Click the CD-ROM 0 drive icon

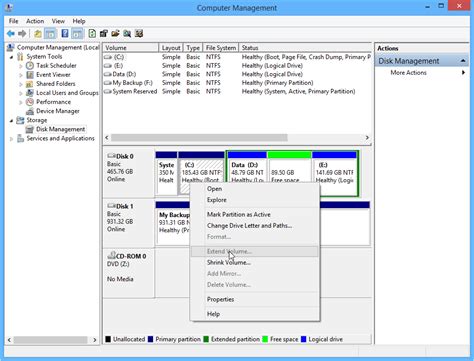click(111, 256)
